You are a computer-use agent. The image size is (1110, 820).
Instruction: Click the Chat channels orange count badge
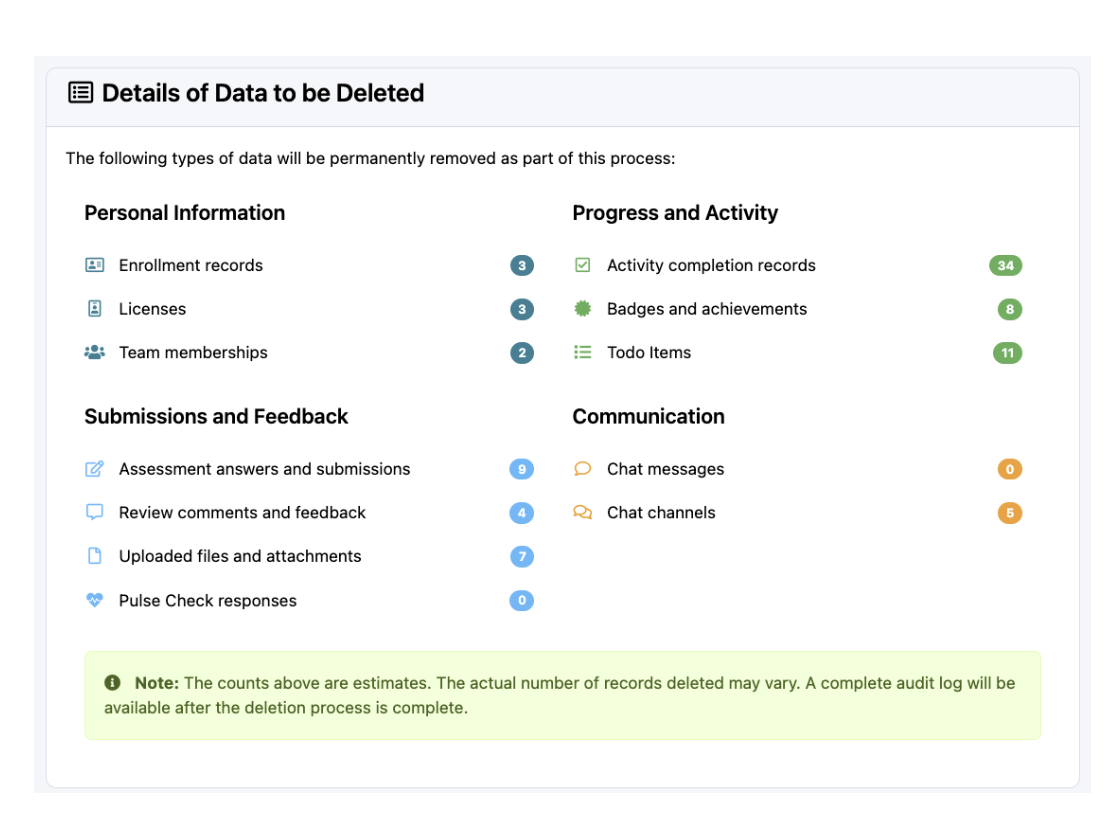pos(1010,513)
